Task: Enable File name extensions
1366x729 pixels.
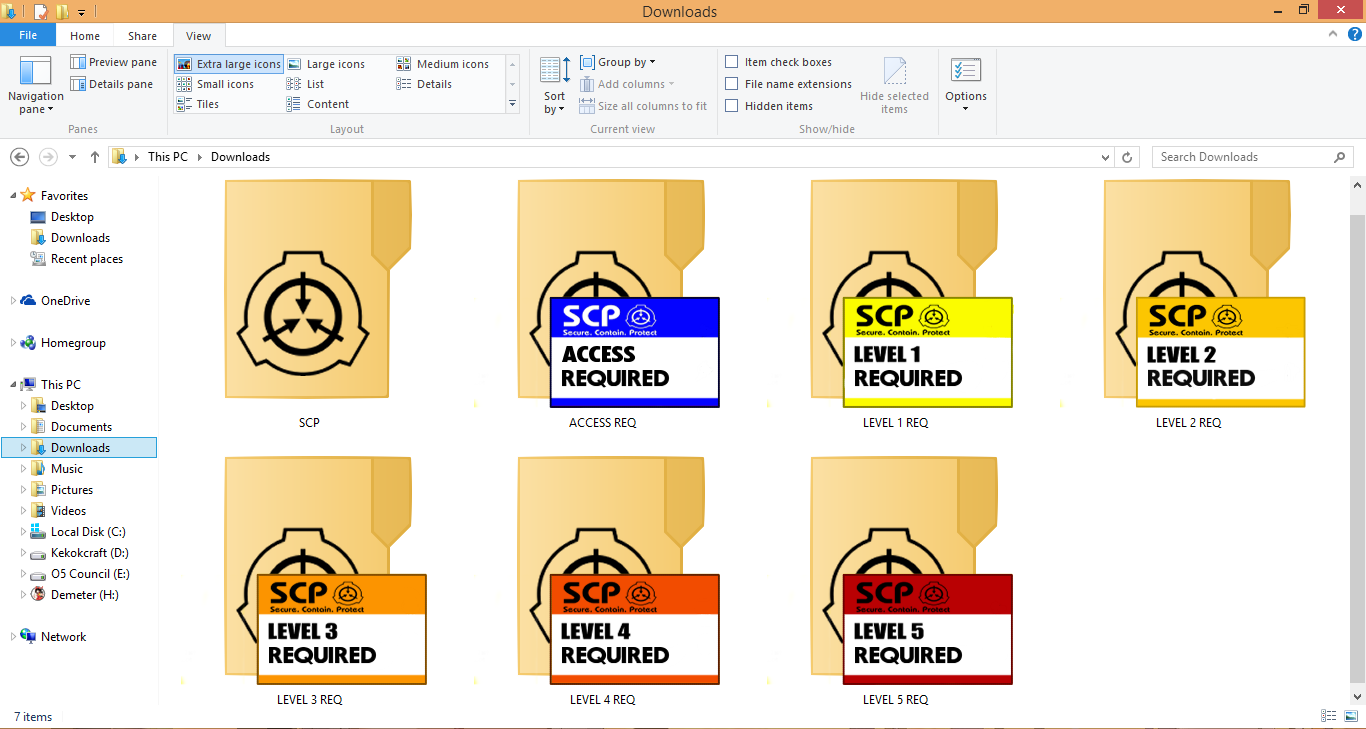Action: (732, 84)
